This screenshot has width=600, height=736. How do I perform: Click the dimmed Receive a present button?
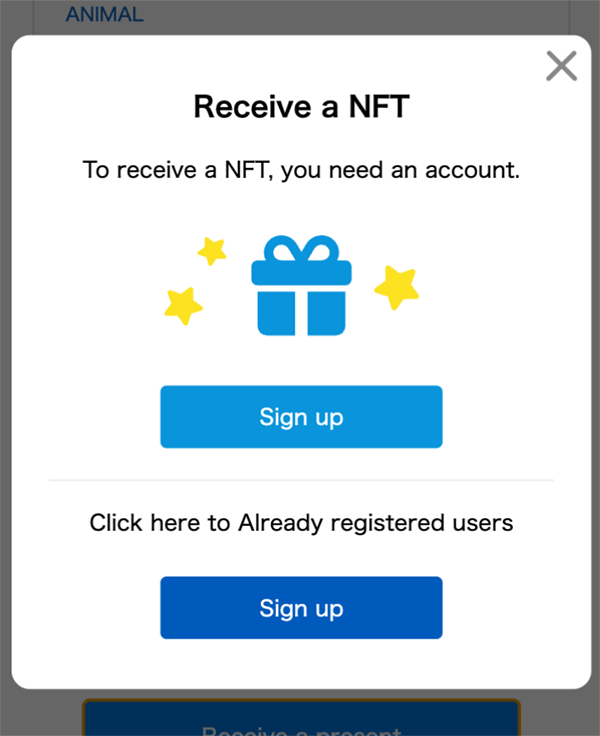[301, 718]
